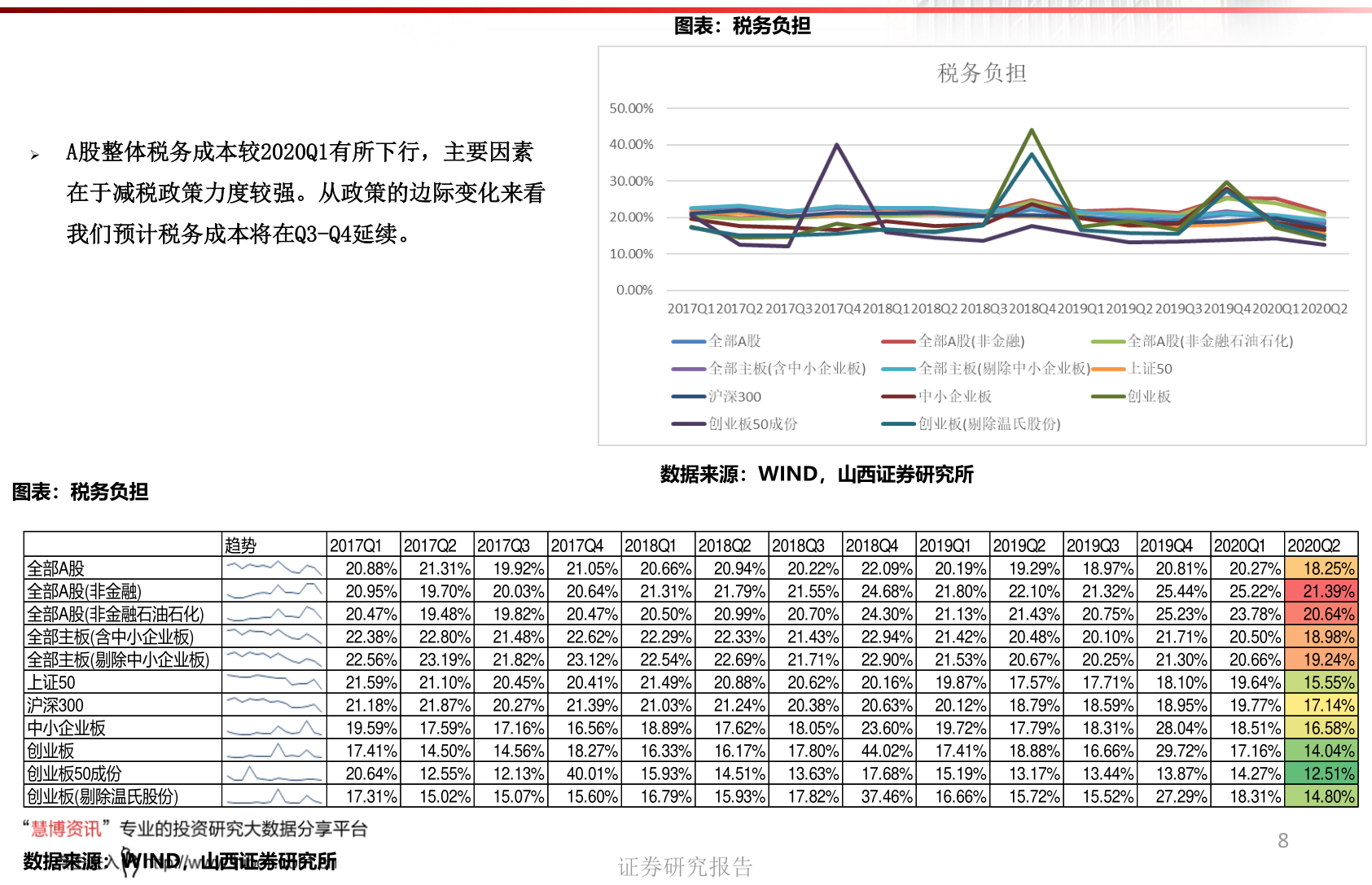
Task: Click the orange 上证50 legend line marker
Action: tap(1108, 369)
